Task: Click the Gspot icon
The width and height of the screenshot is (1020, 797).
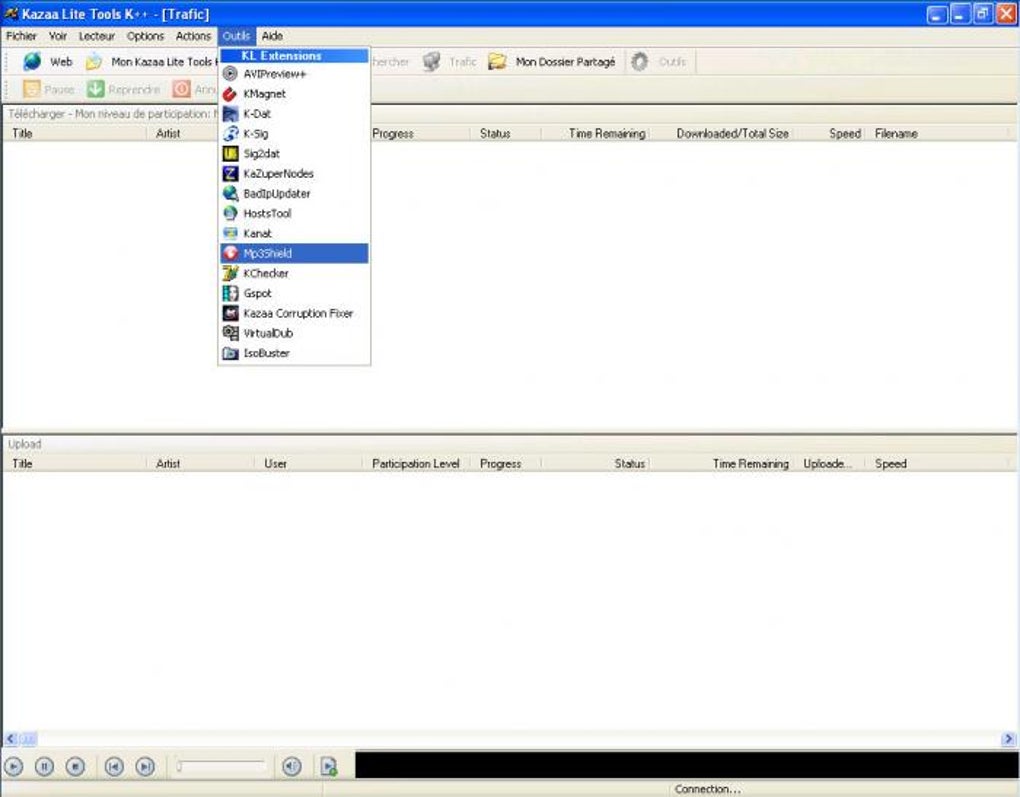Action: [x=230, y=293]
